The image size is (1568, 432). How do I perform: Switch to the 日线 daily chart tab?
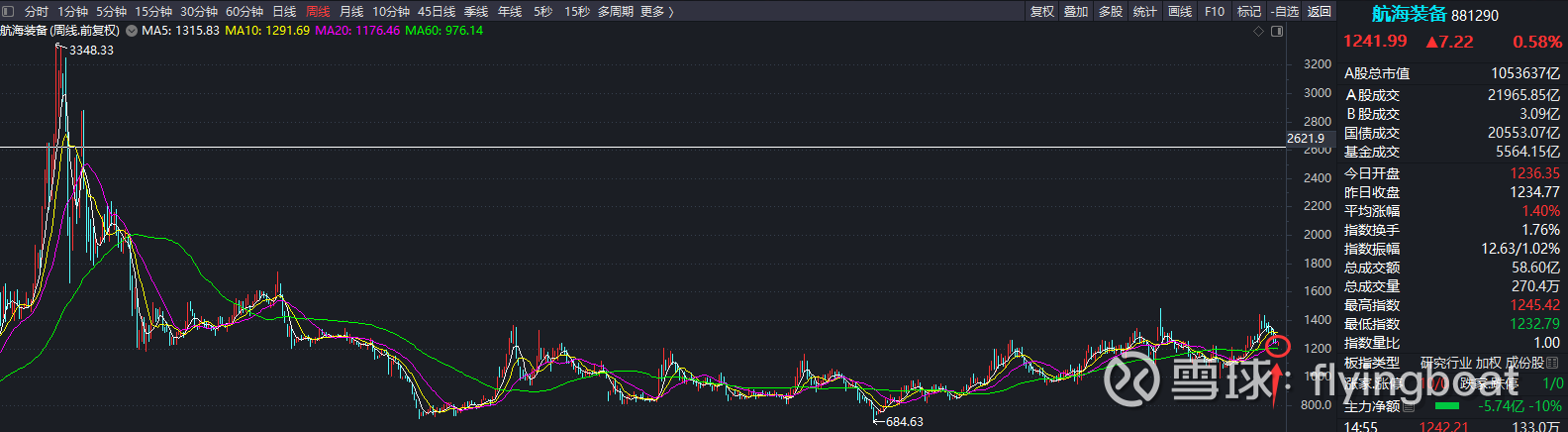click(x=284, y=12)
